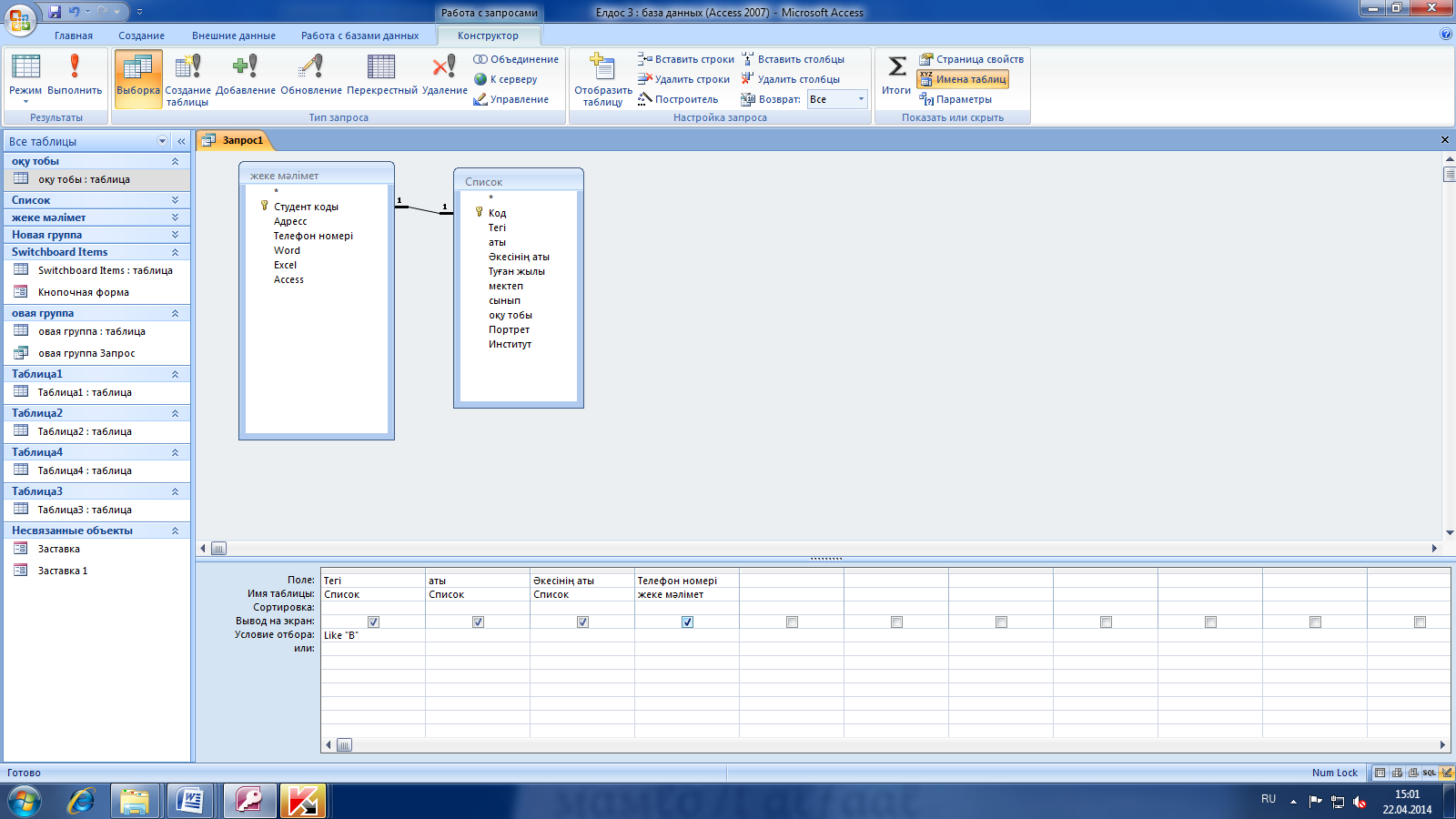The width and height of the screenshot is (1456, 819).
Task: Open query Параметры
Action: [x=955, y=99]
